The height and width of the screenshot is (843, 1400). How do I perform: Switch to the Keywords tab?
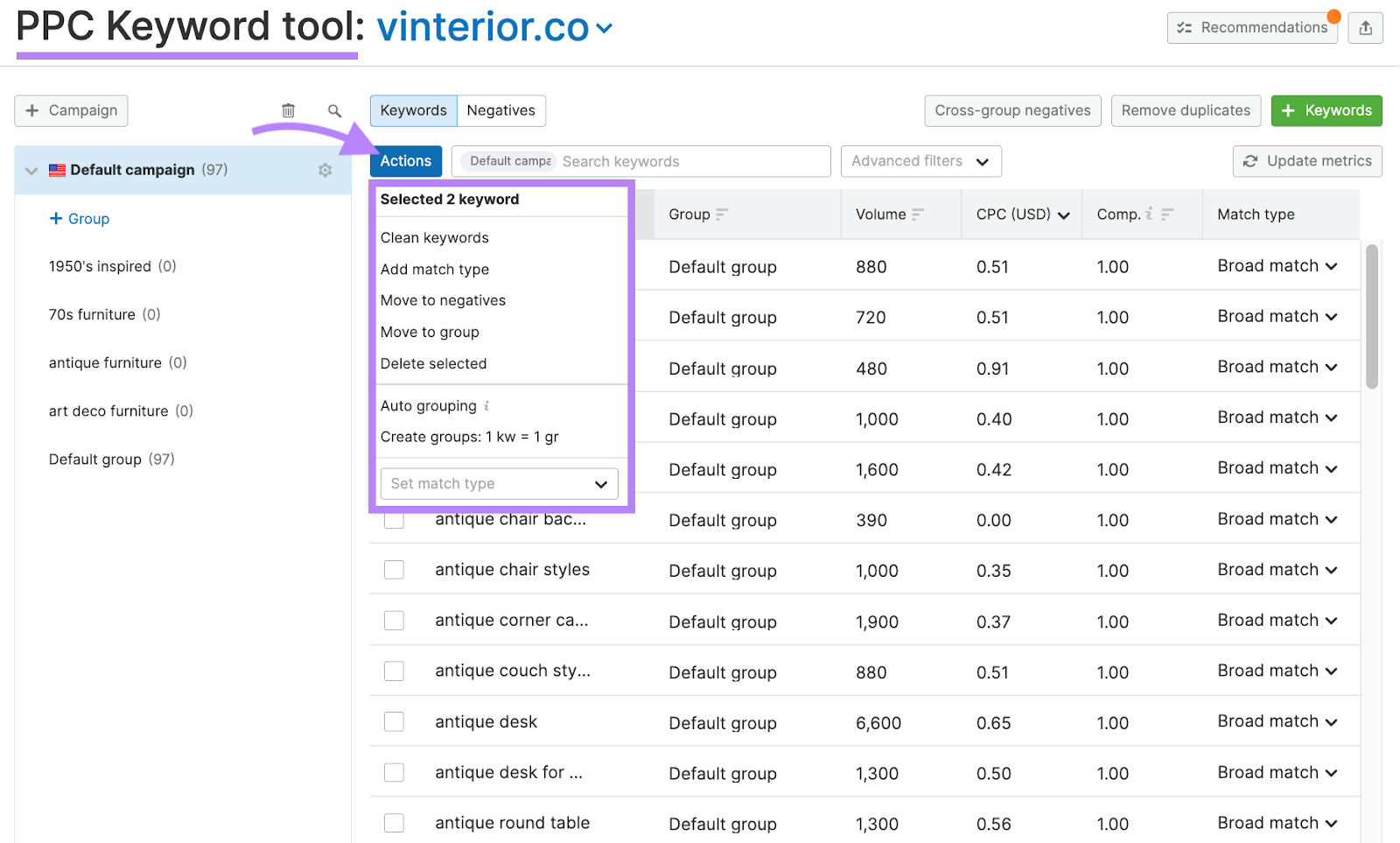(x=413, y=110)
